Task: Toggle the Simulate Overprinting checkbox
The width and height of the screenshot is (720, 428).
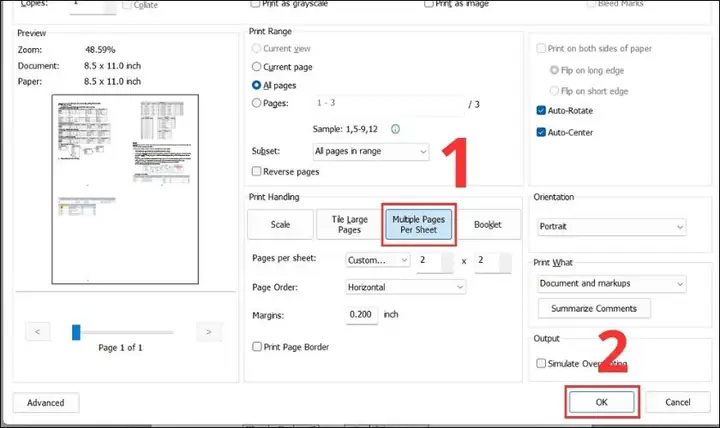Action: [541, 363]
